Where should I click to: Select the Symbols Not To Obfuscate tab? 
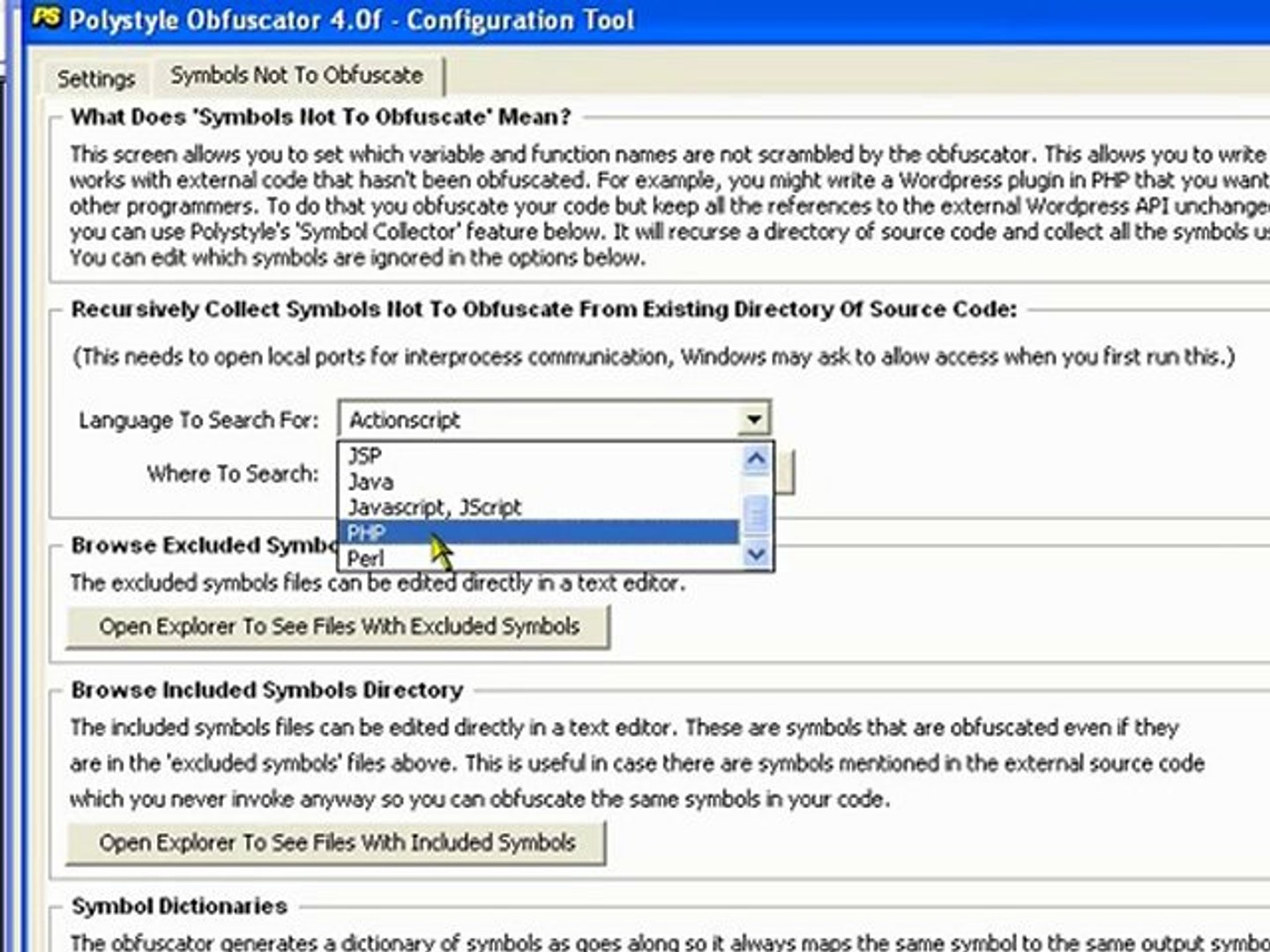(x=296, y=76)
